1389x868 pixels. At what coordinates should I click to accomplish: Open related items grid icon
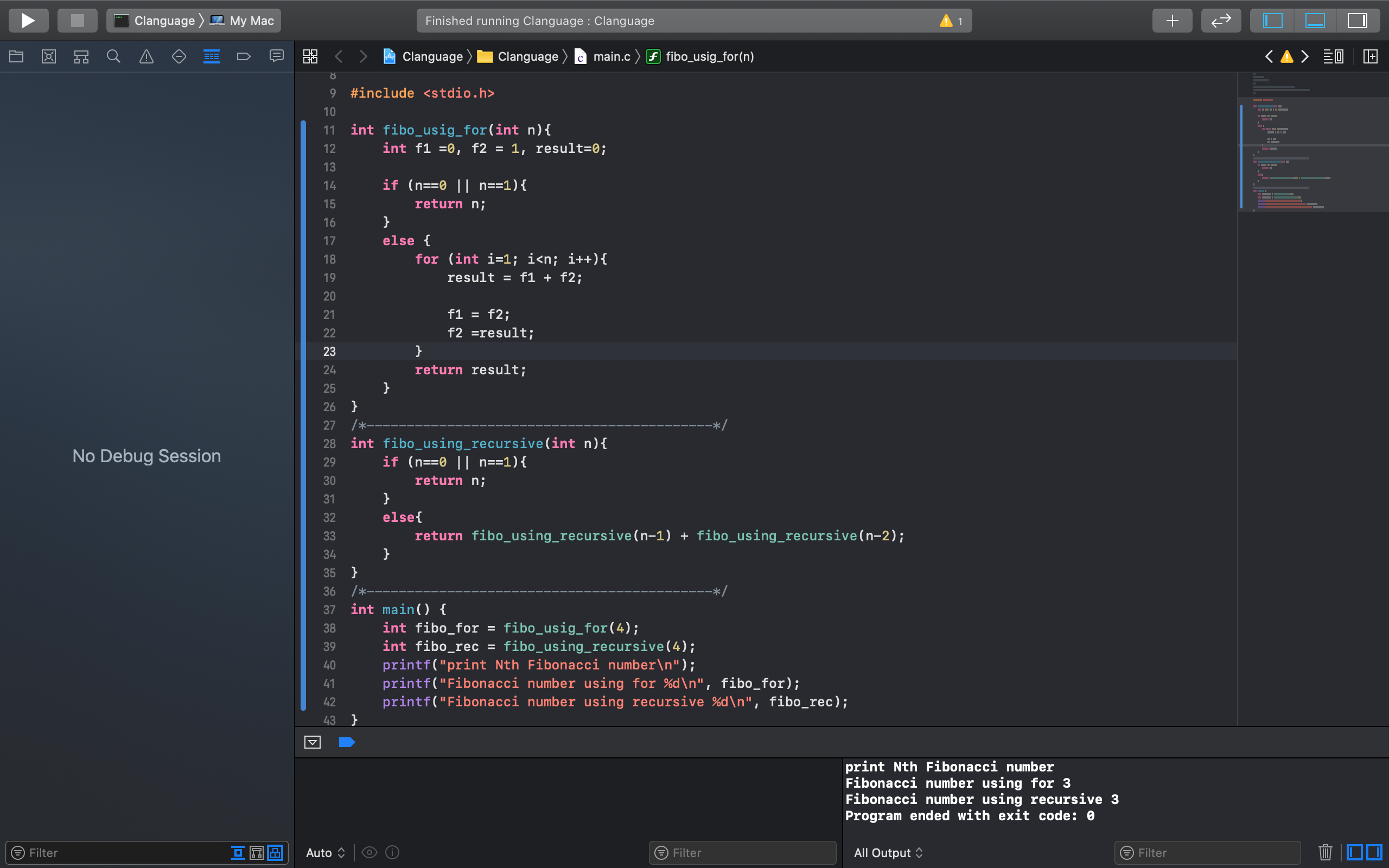(x=310, y=56)
